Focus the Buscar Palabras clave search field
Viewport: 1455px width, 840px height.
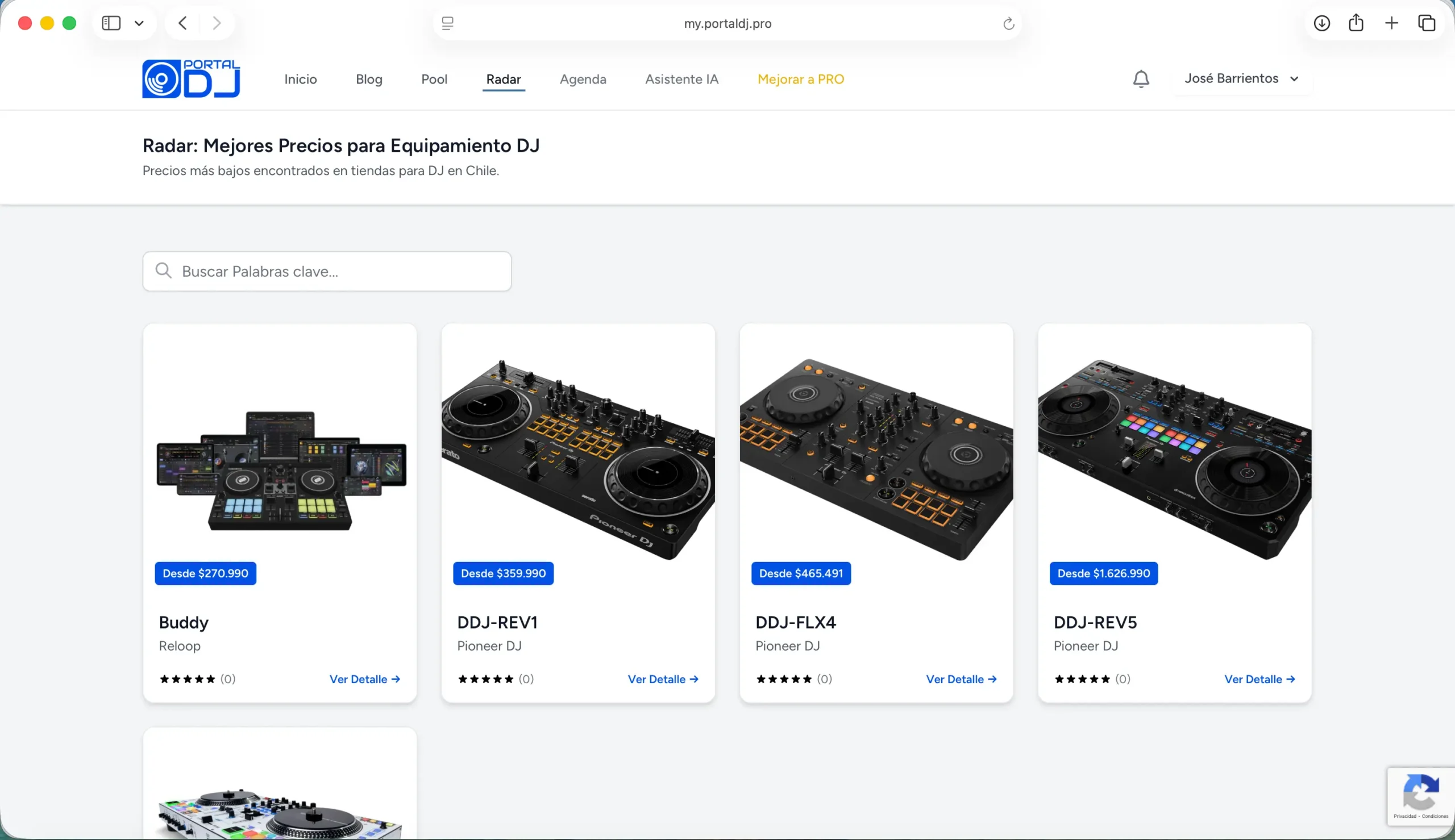pyautogui.click(x=327, y=271)
